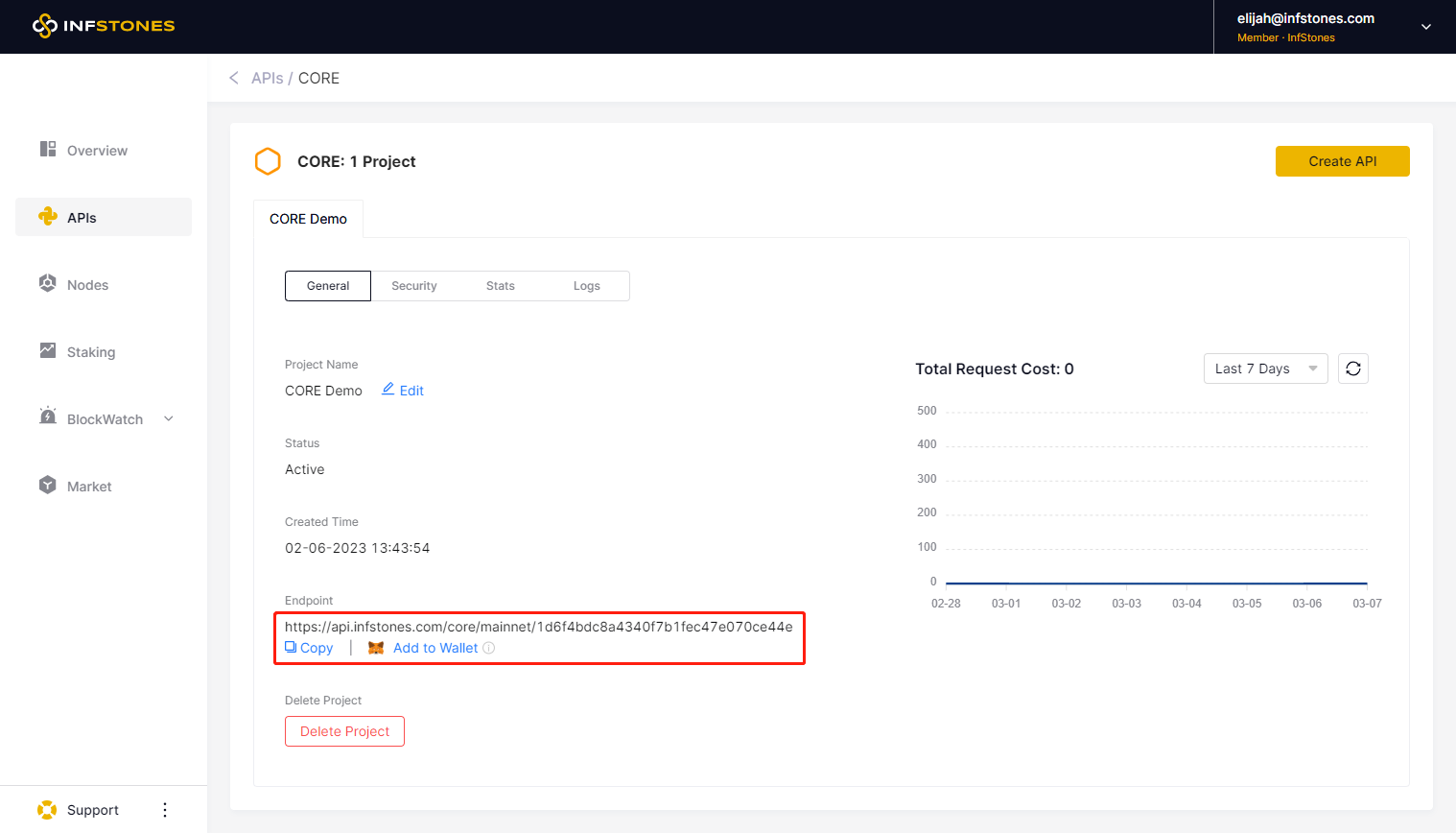
Task: Open the Last 7 Days dropdown
Action: [x=1266, y=369]
